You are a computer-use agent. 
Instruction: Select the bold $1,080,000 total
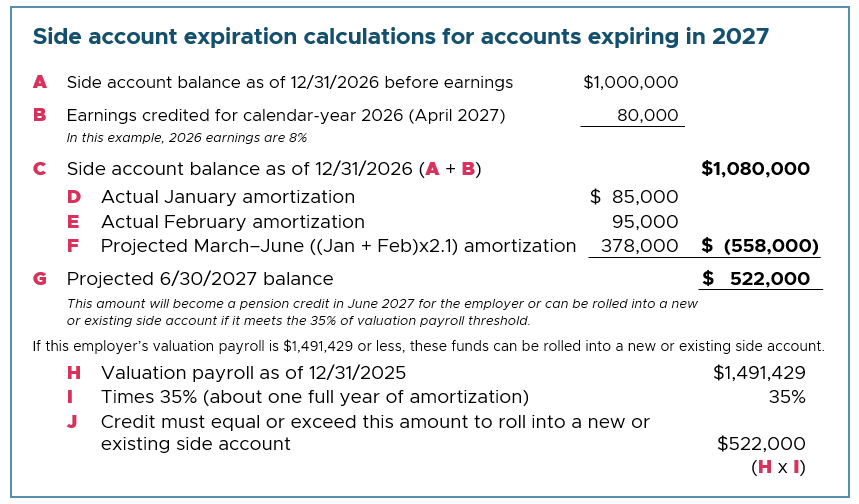pos(755,169)
